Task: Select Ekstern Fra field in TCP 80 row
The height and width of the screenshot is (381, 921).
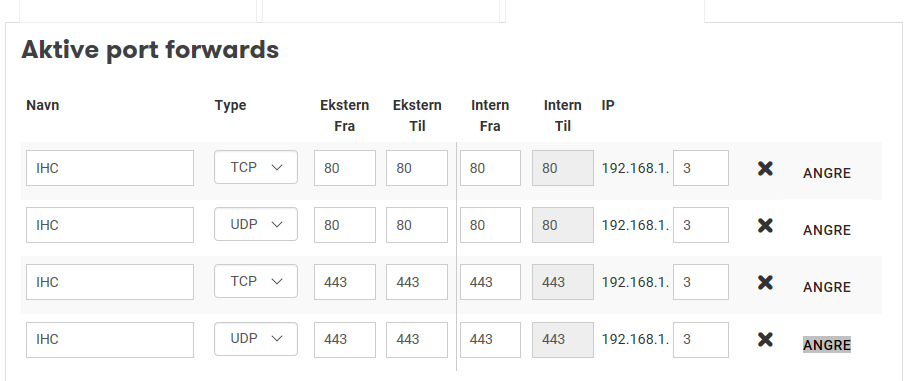Action: [345, 168]
